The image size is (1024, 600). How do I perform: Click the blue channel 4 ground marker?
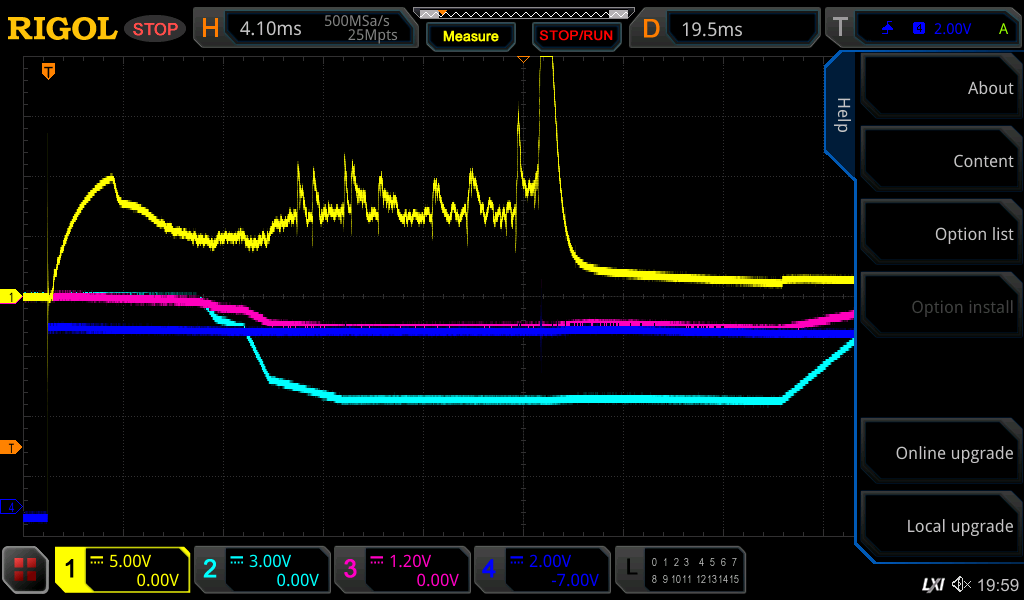click(x=12, y=508)
